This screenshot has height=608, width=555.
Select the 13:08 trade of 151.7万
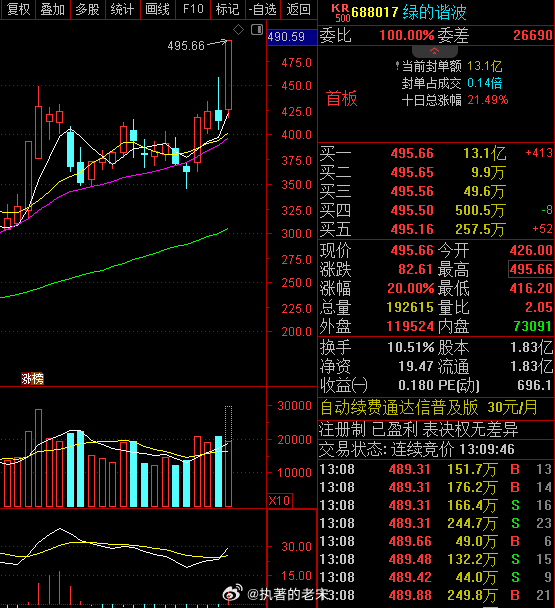(x=436, y=469)
